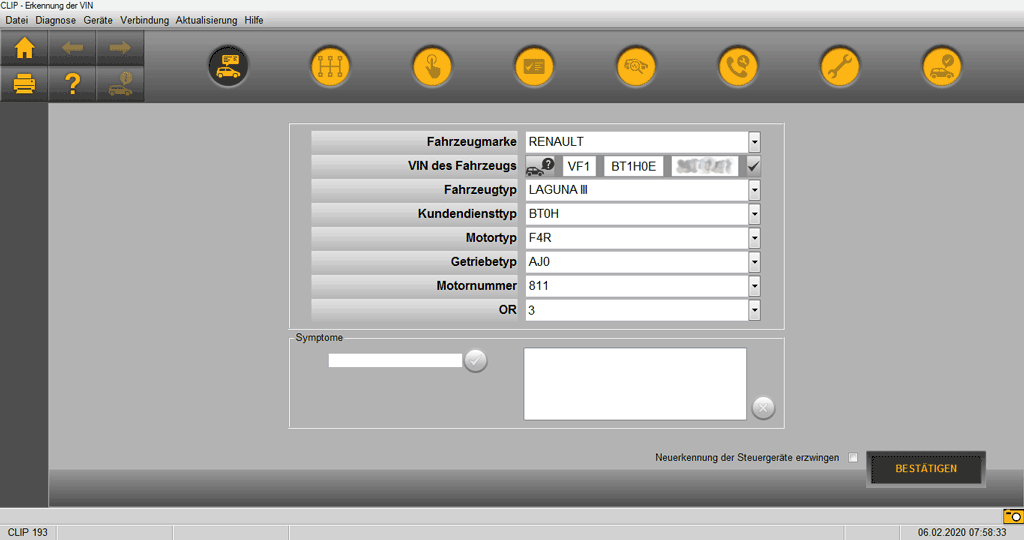Image resolution: width=1024 pixels, height=540 pixels.
Task: Open help via question mark icon
Action: tap(72, 84)
